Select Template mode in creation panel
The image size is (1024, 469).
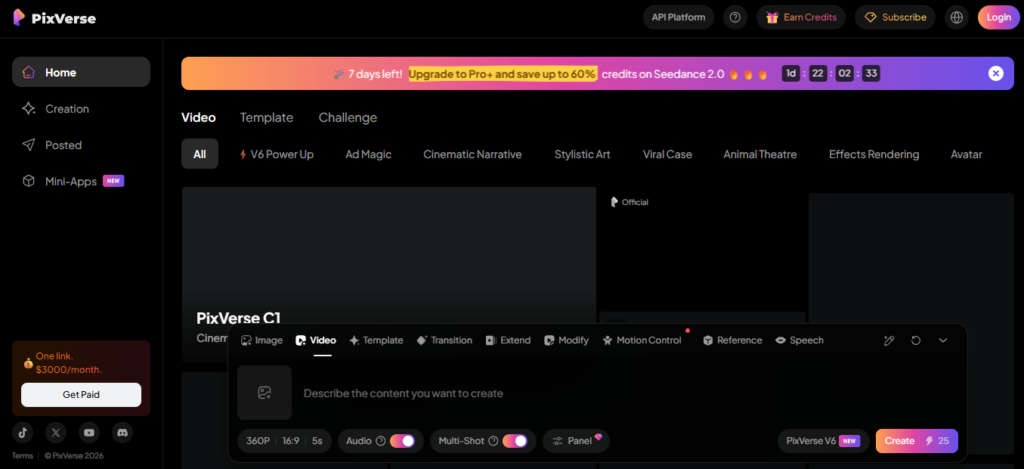[x=376, y=340]
